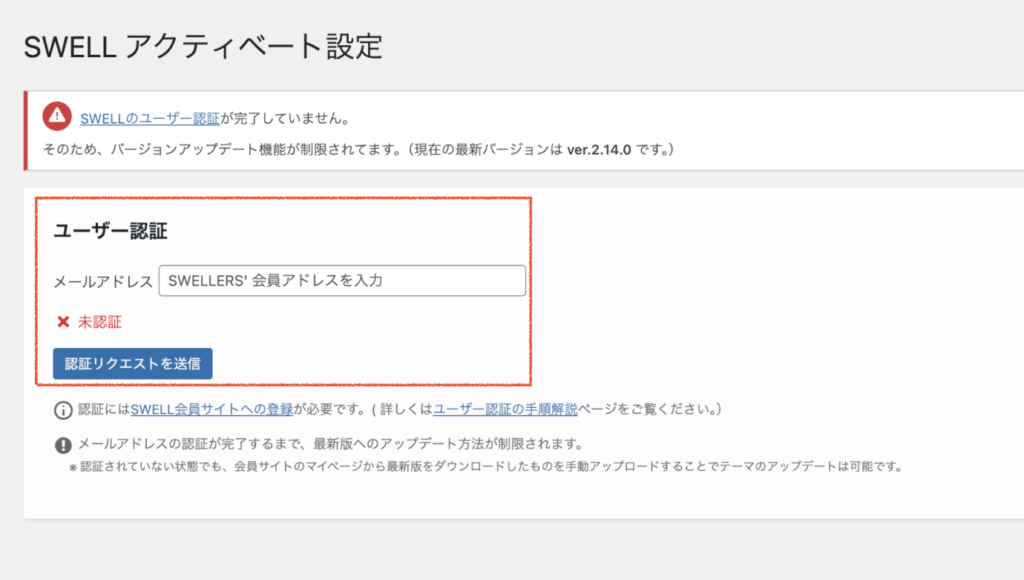Open the SWELLのユーザー認証 link
This screenshot has height=580, width=1024.
(150, 118)
